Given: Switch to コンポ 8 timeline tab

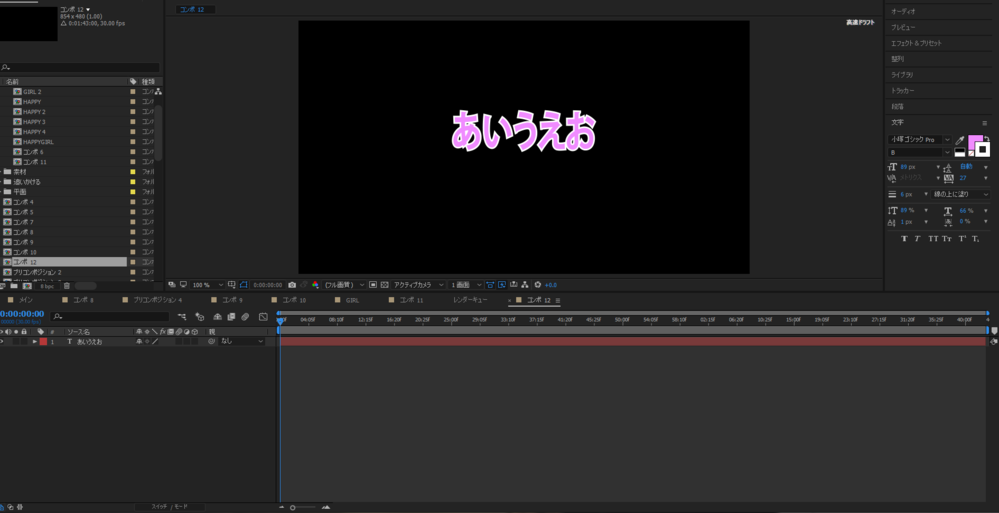Looking at the screenshot, I should pos(83,300).
